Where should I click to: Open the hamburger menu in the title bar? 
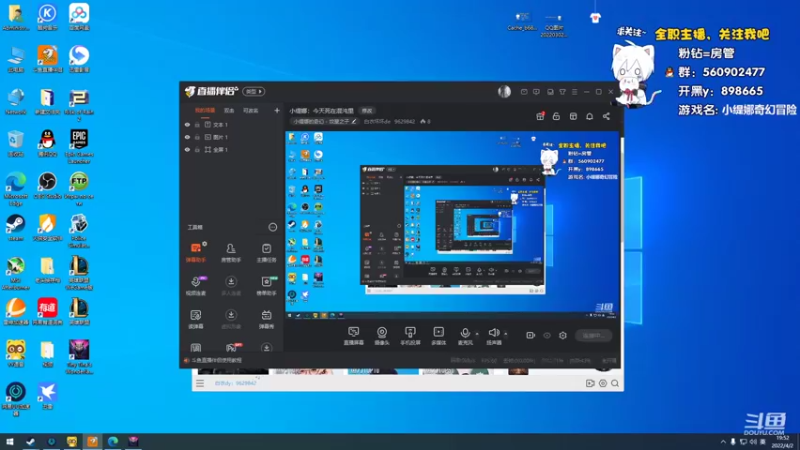pyautogui.click(x=574, y=92)
